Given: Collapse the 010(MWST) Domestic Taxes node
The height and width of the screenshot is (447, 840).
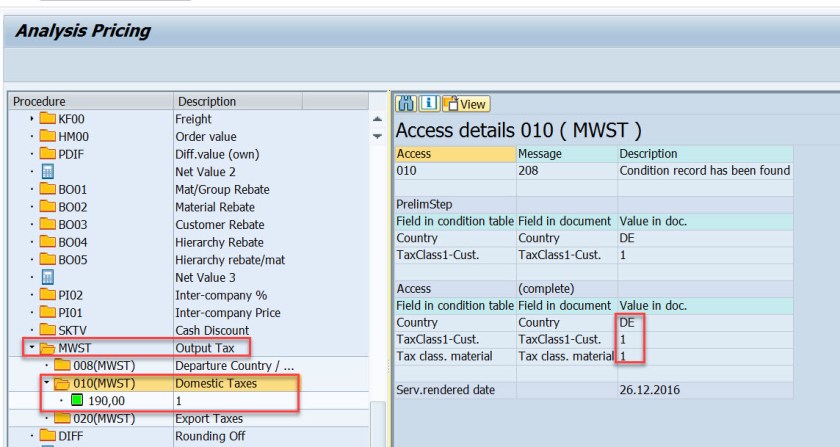Looking at the screenshot, I should click(46, 383).
